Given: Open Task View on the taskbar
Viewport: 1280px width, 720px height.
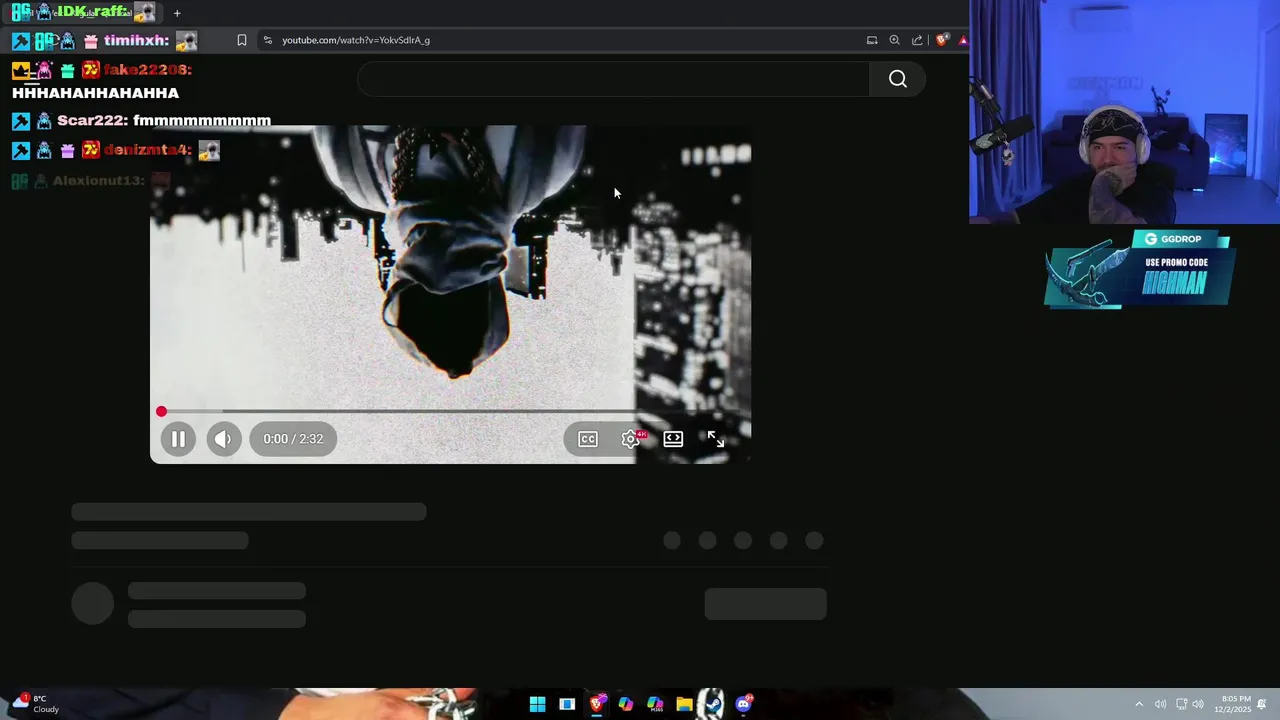Looking at the screenshot, I should point(567,704).
